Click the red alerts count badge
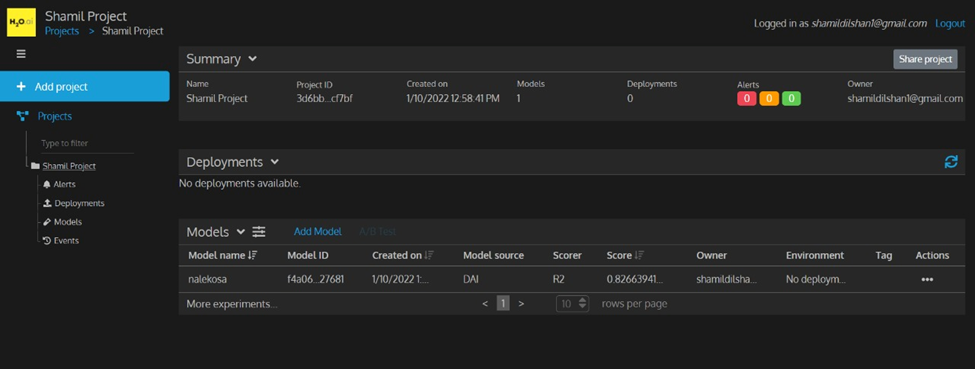The width and height of the screenshot is (975, 369). pos(746,98)
